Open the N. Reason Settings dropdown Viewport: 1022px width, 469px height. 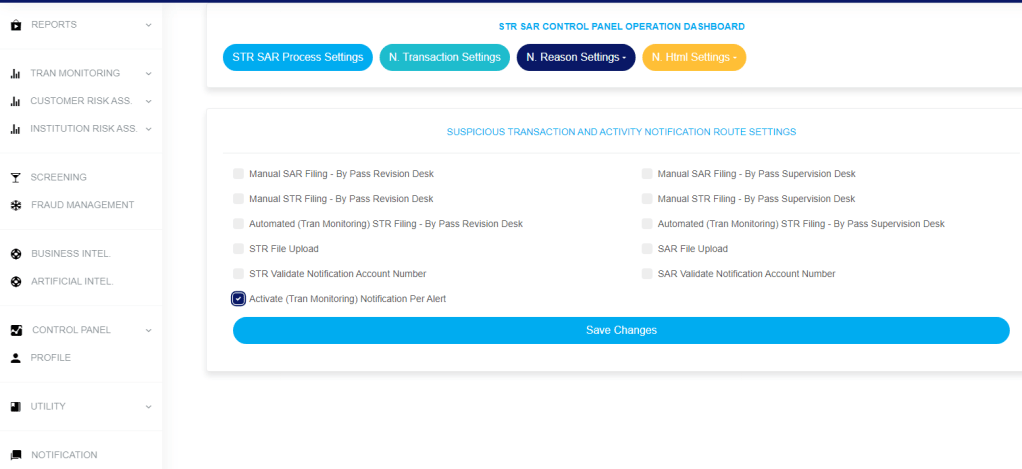tap(576, 58)
